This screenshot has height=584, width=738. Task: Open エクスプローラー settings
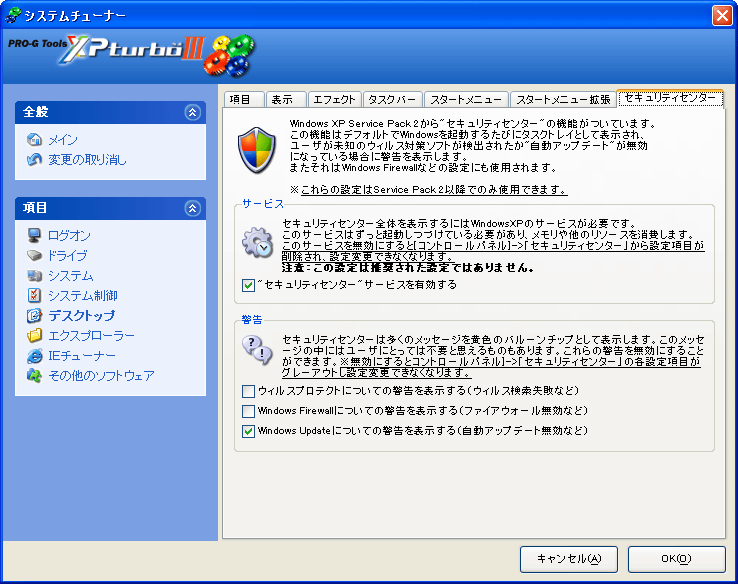click(x=91, y=336)
